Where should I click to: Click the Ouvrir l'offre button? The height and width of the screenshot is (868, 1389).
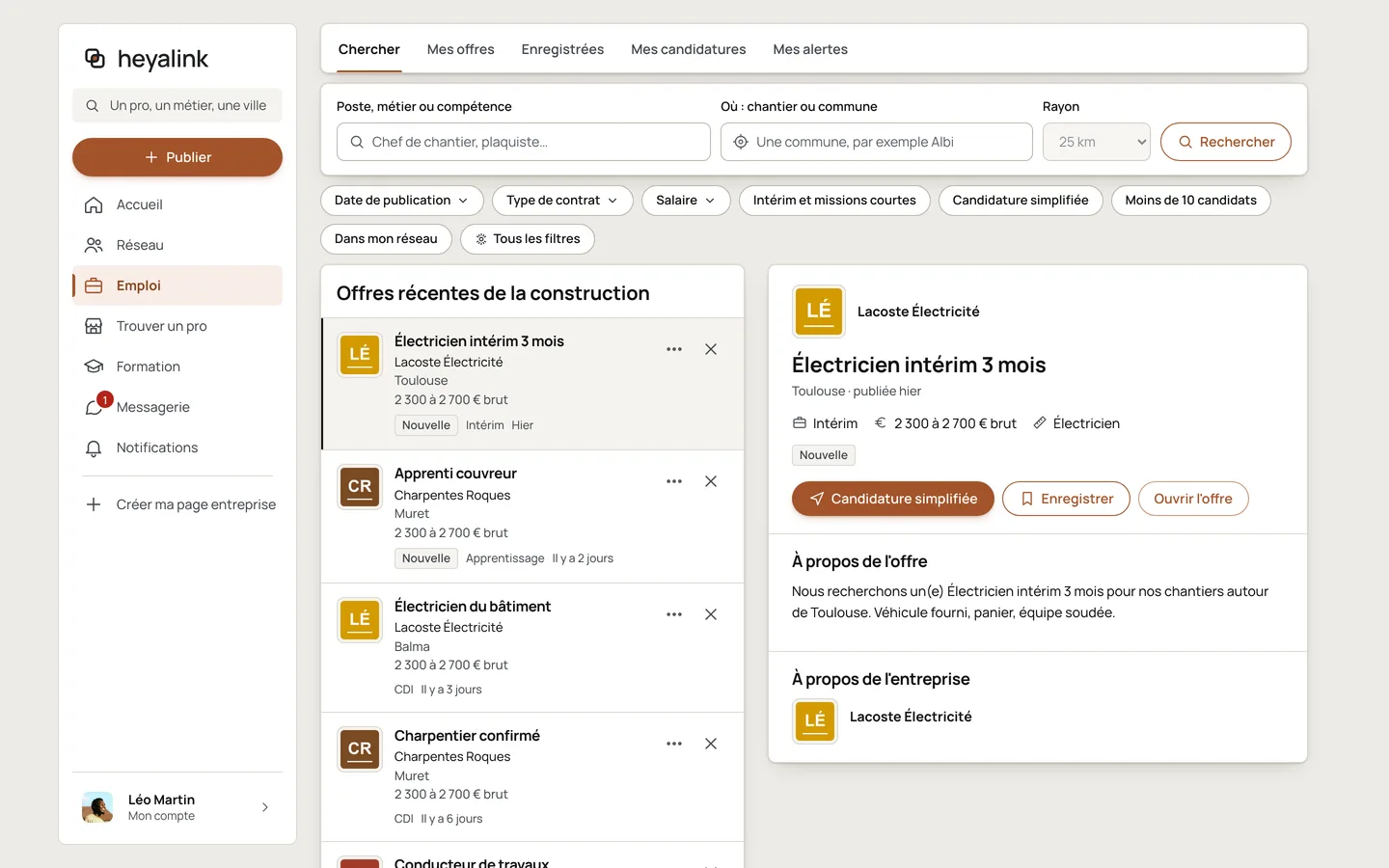(x=1193, y=499)
